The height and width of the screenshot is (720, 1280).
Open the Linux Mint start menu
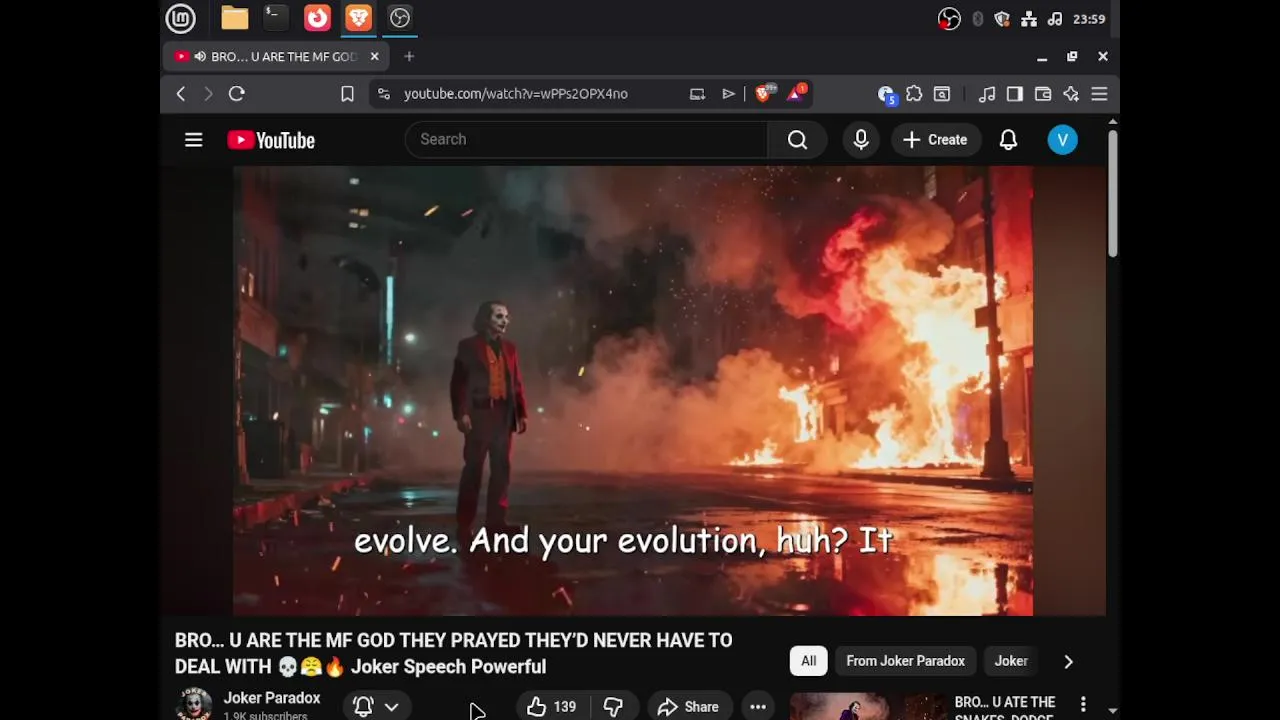pyautogui.click(x=180, y=18)
